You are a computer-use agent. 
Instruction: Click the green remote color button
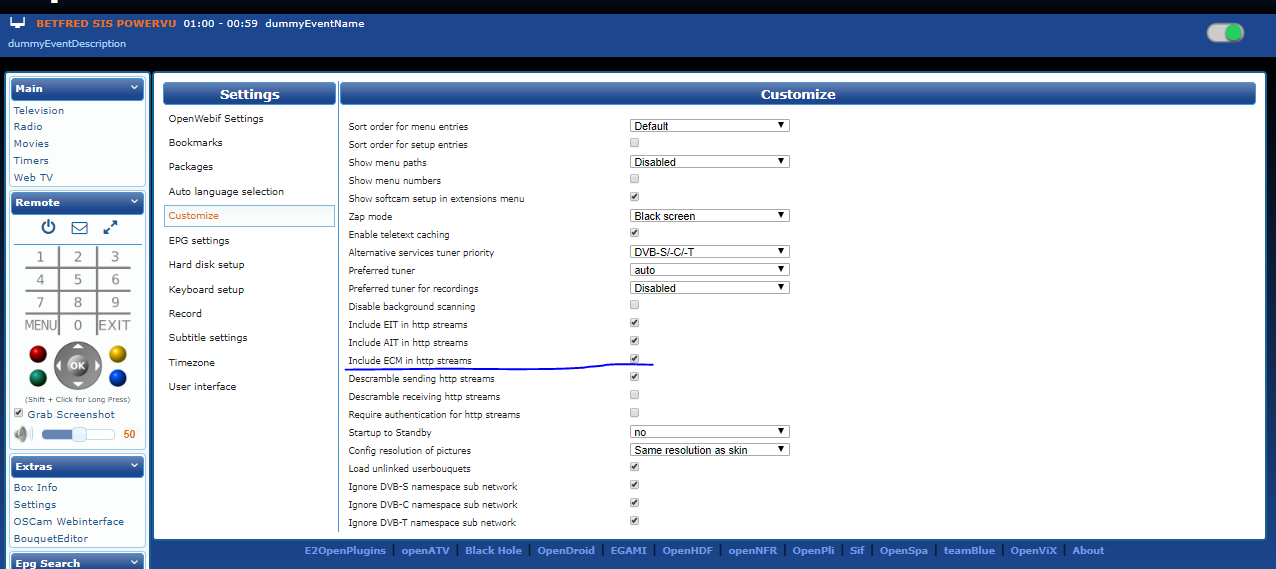[x=38, y=378]
